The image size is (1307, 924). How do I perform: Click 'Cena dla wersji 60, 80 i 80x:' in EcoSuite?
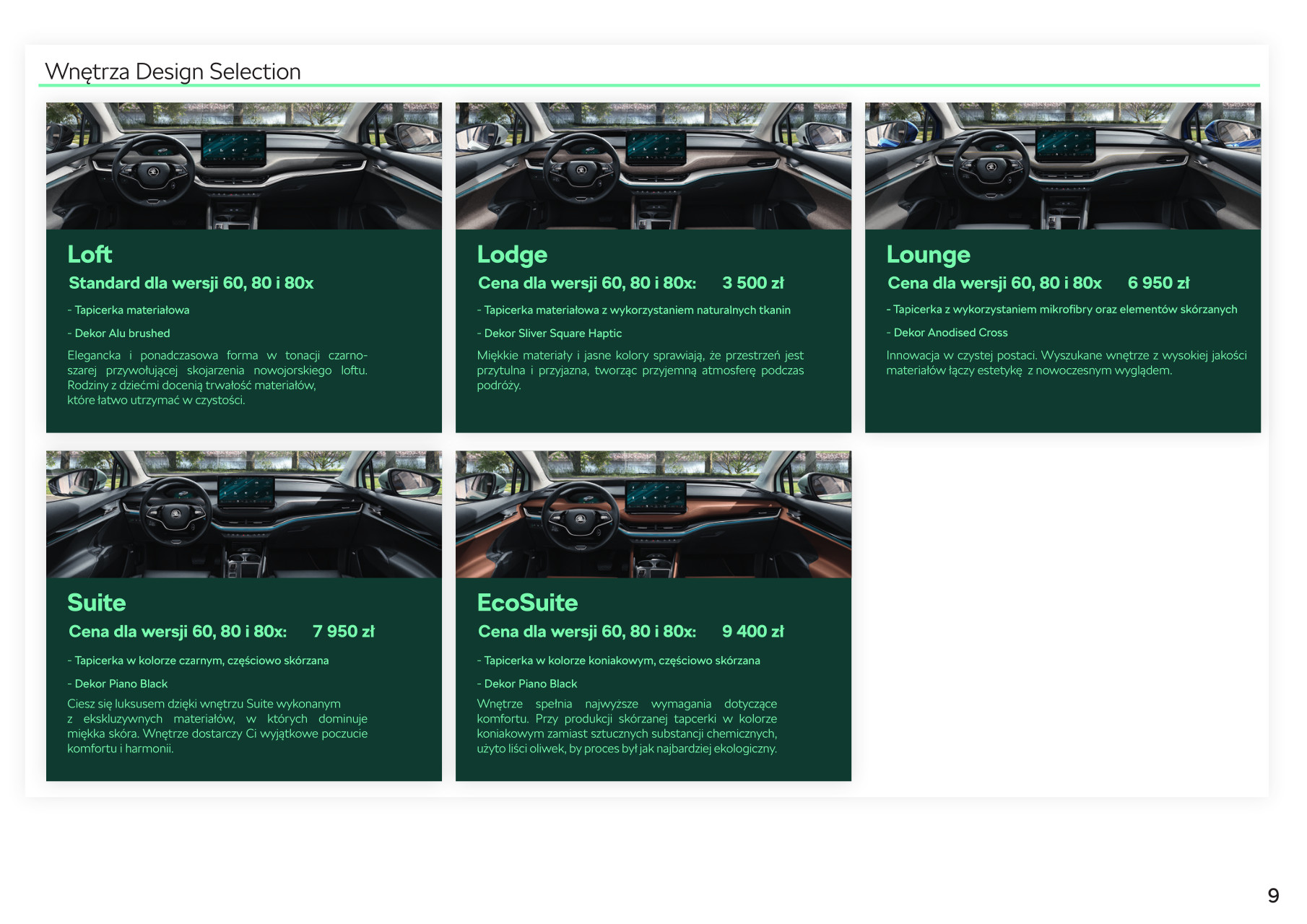pyautogui.click(x=587, y=632)
